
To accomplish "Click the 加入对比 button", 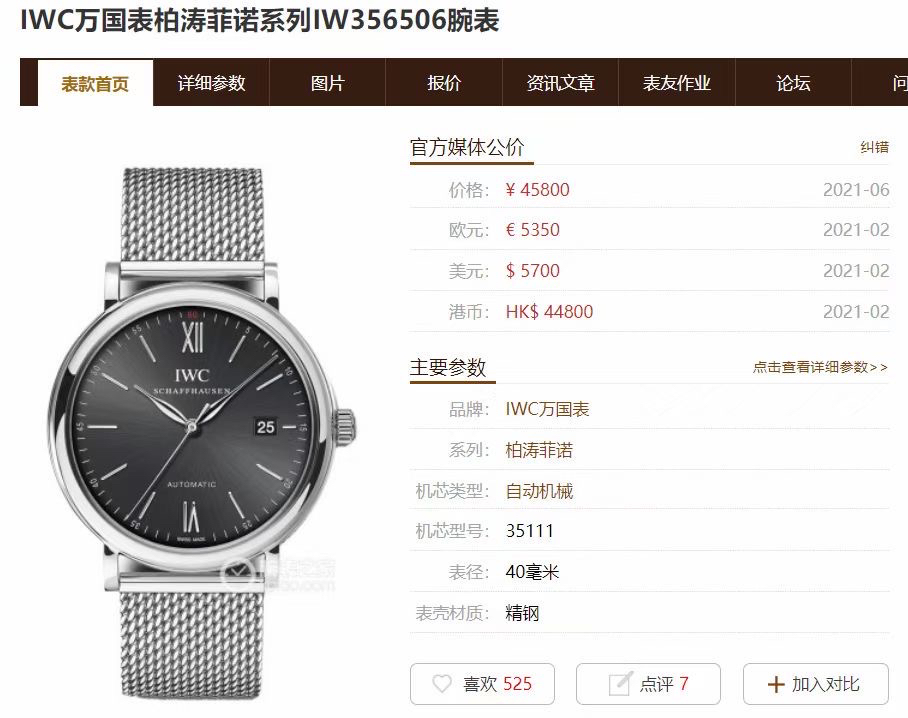I will coord(816,684).
